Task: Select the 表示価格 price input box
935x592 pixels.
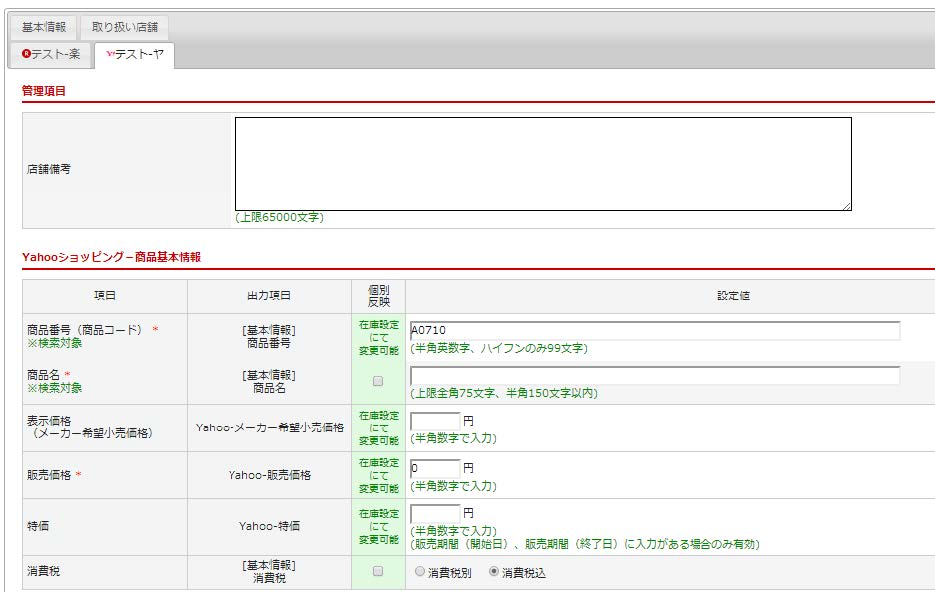Action: coord(435,421)
